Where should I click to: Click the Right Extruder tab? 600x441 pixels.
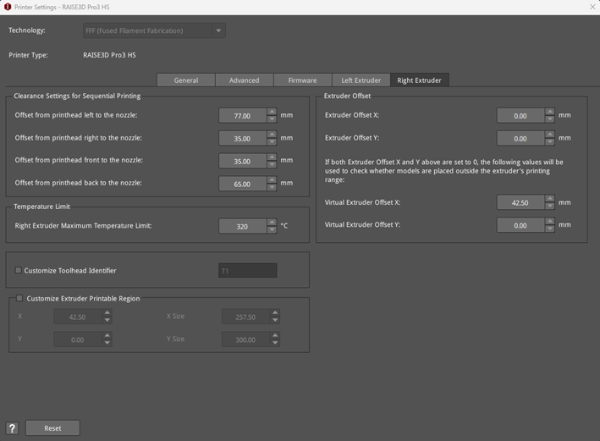tap(419, 80)
